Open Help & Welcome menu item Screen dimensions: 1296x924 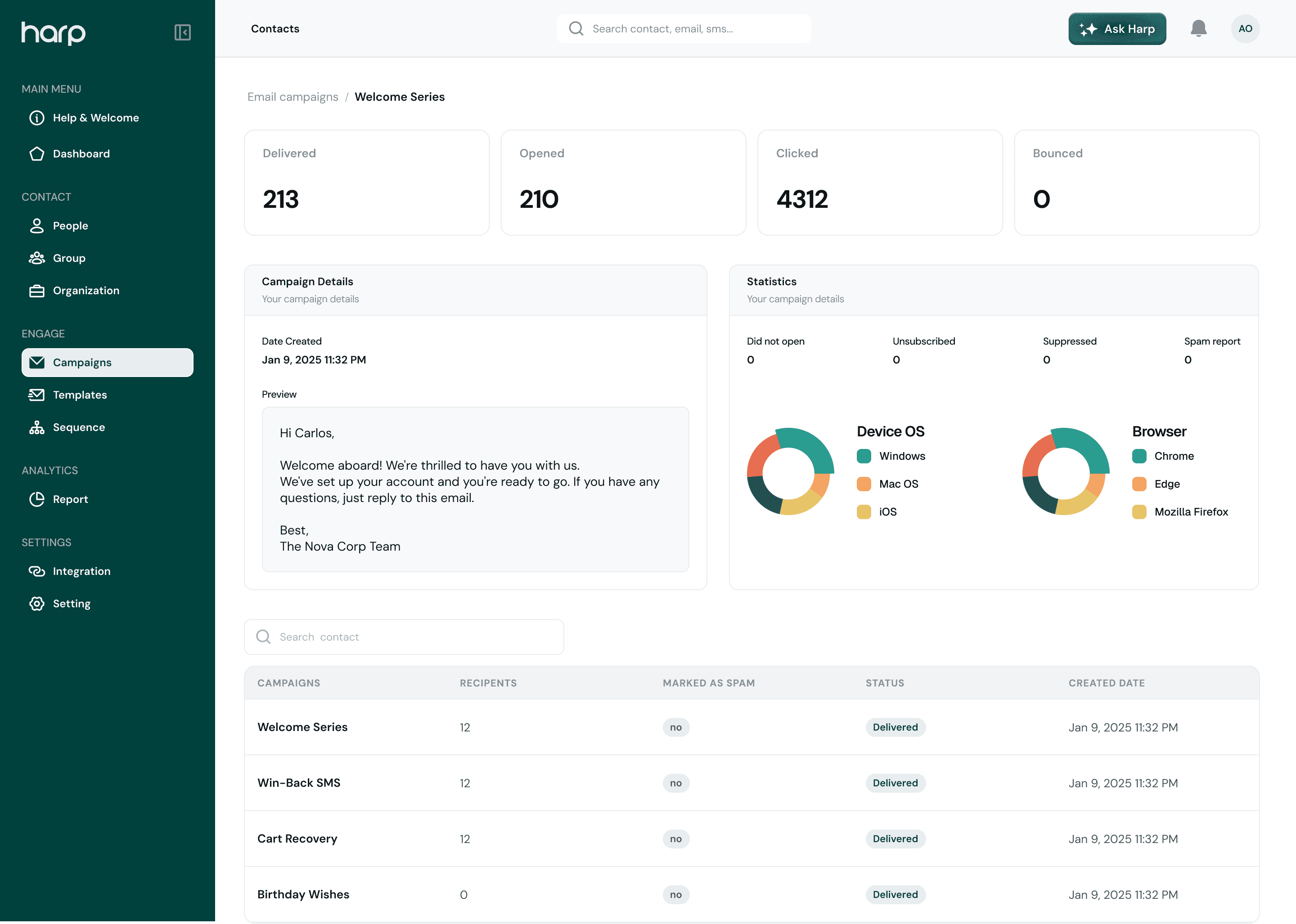click(108, 118)
